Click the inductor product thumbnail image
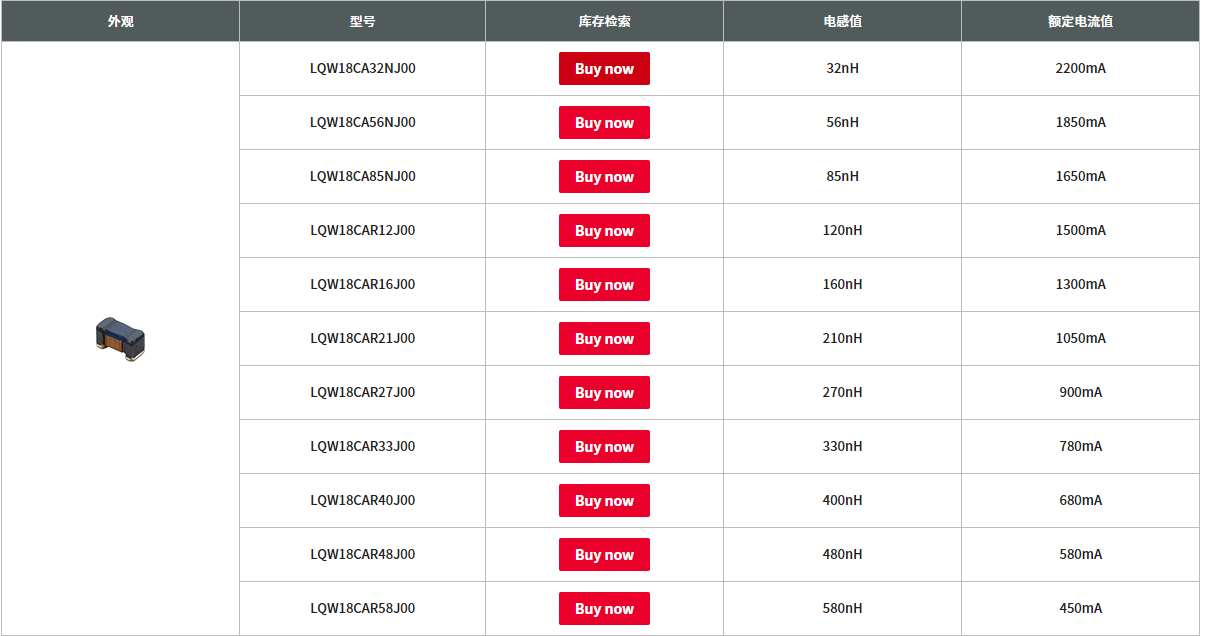Viewport: 1206px width, 636px height. [120, 337]
